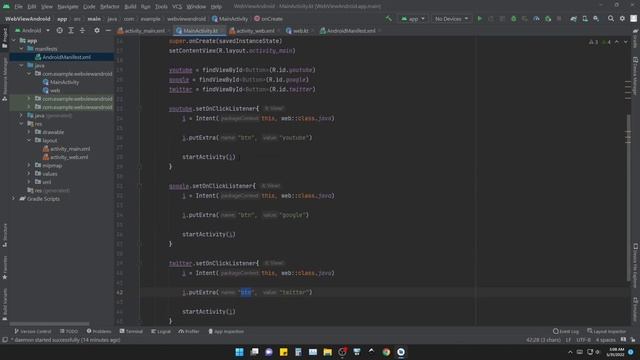Collapse the res folder

(21, 124)
